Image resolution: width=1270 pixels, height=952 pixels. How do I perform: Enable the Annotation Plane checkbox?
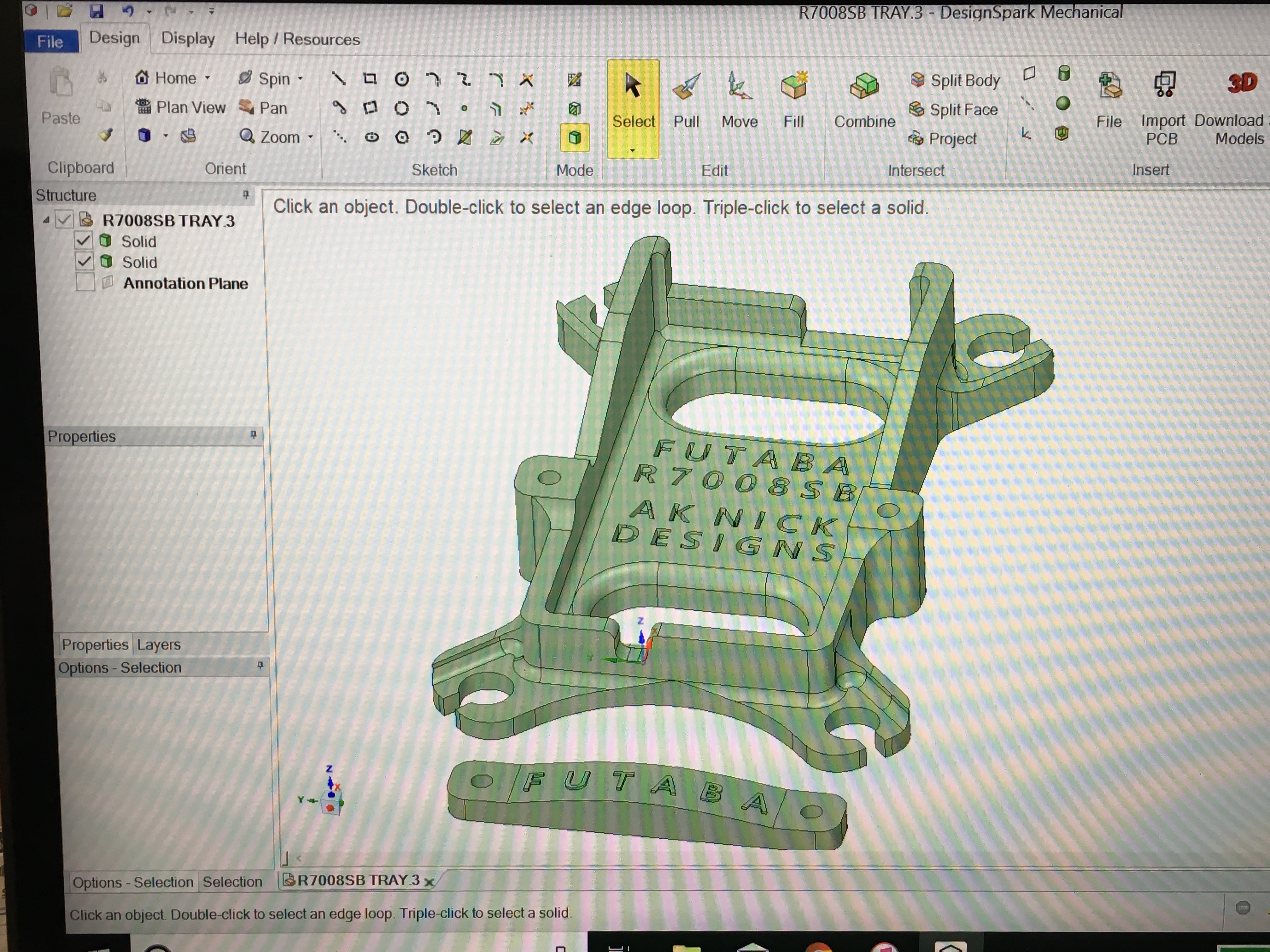85,283
